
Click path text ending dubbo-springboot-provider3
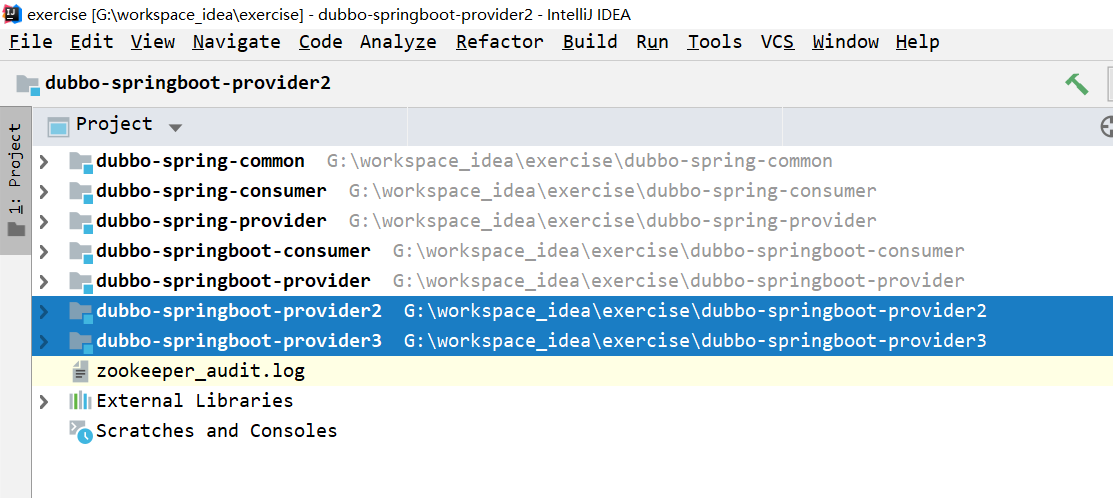coord(695,341)
